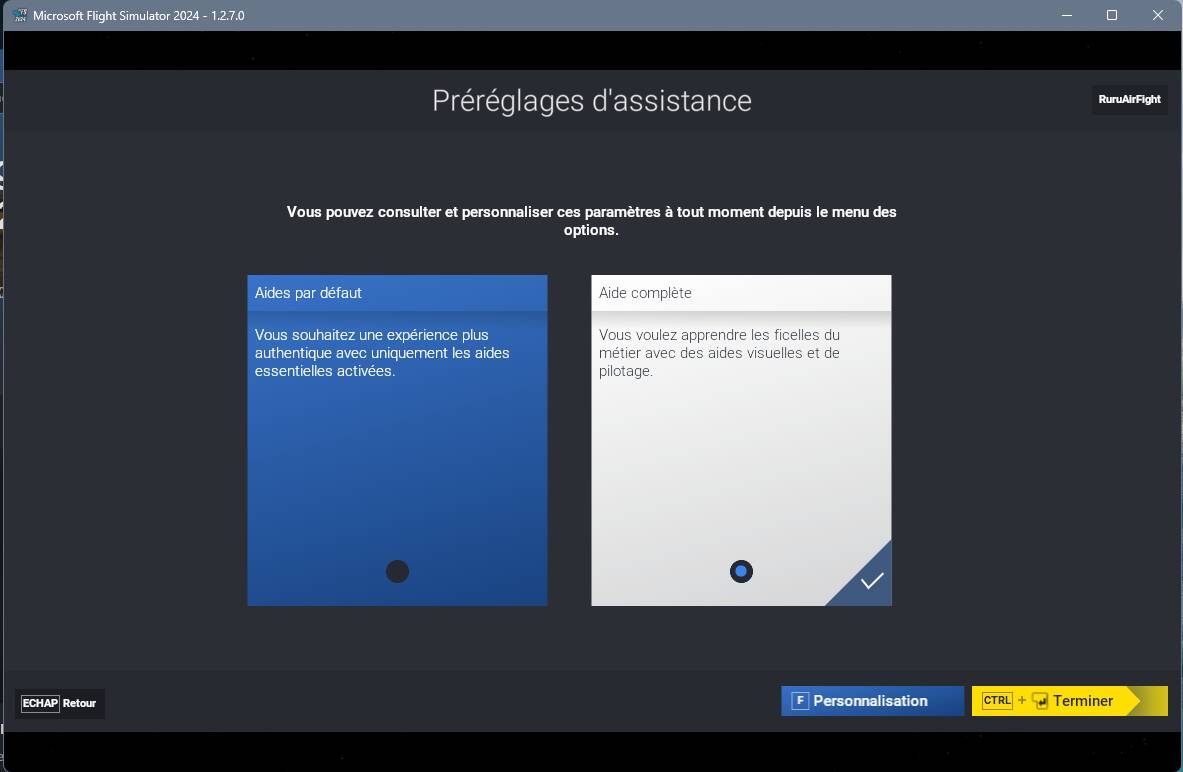This screenshot has width=1183, height=772.
Task: Click the "Aides par défaut" description text
Action: click(382, 353)
